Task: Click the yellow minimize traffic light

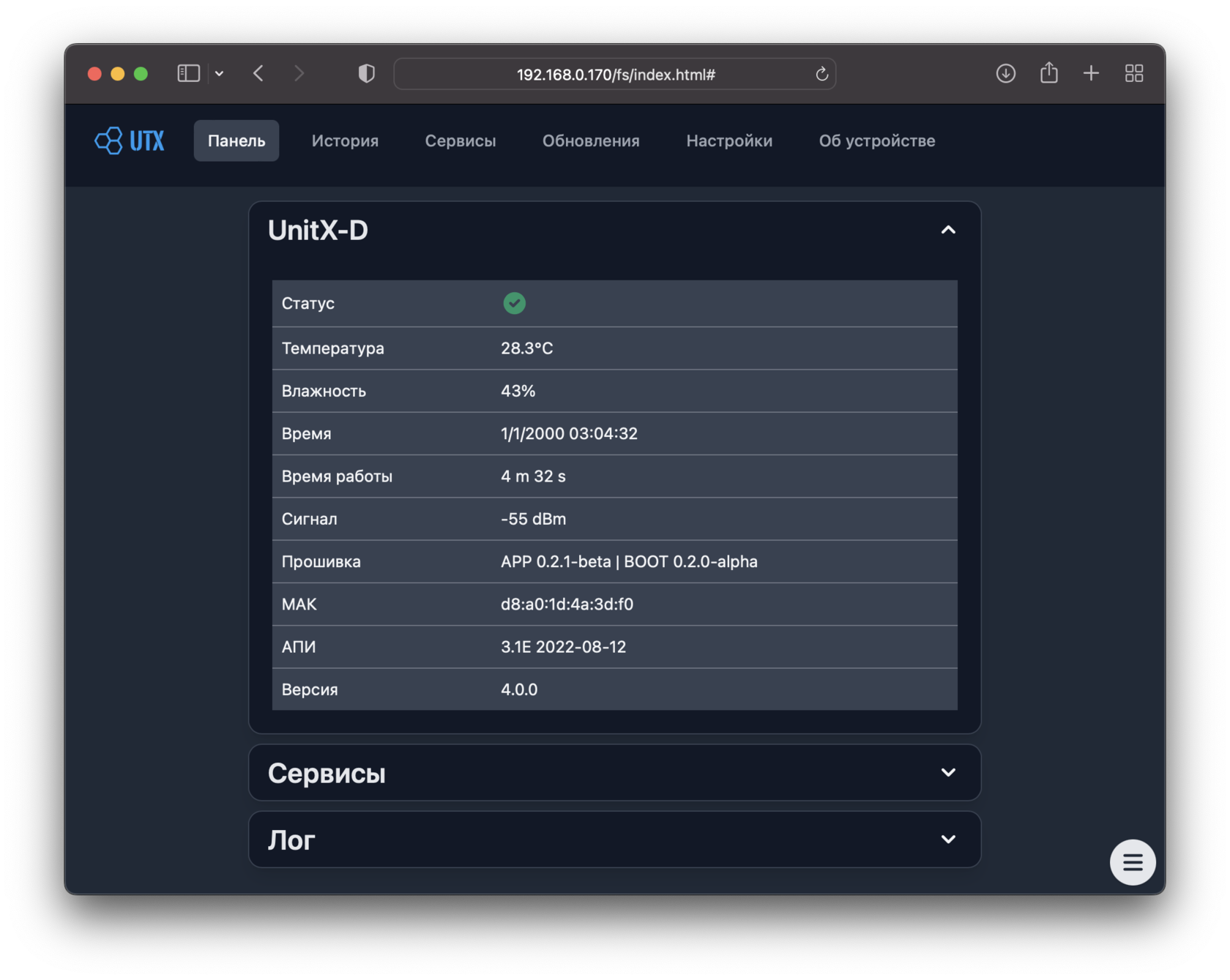Action: (117, 73)
